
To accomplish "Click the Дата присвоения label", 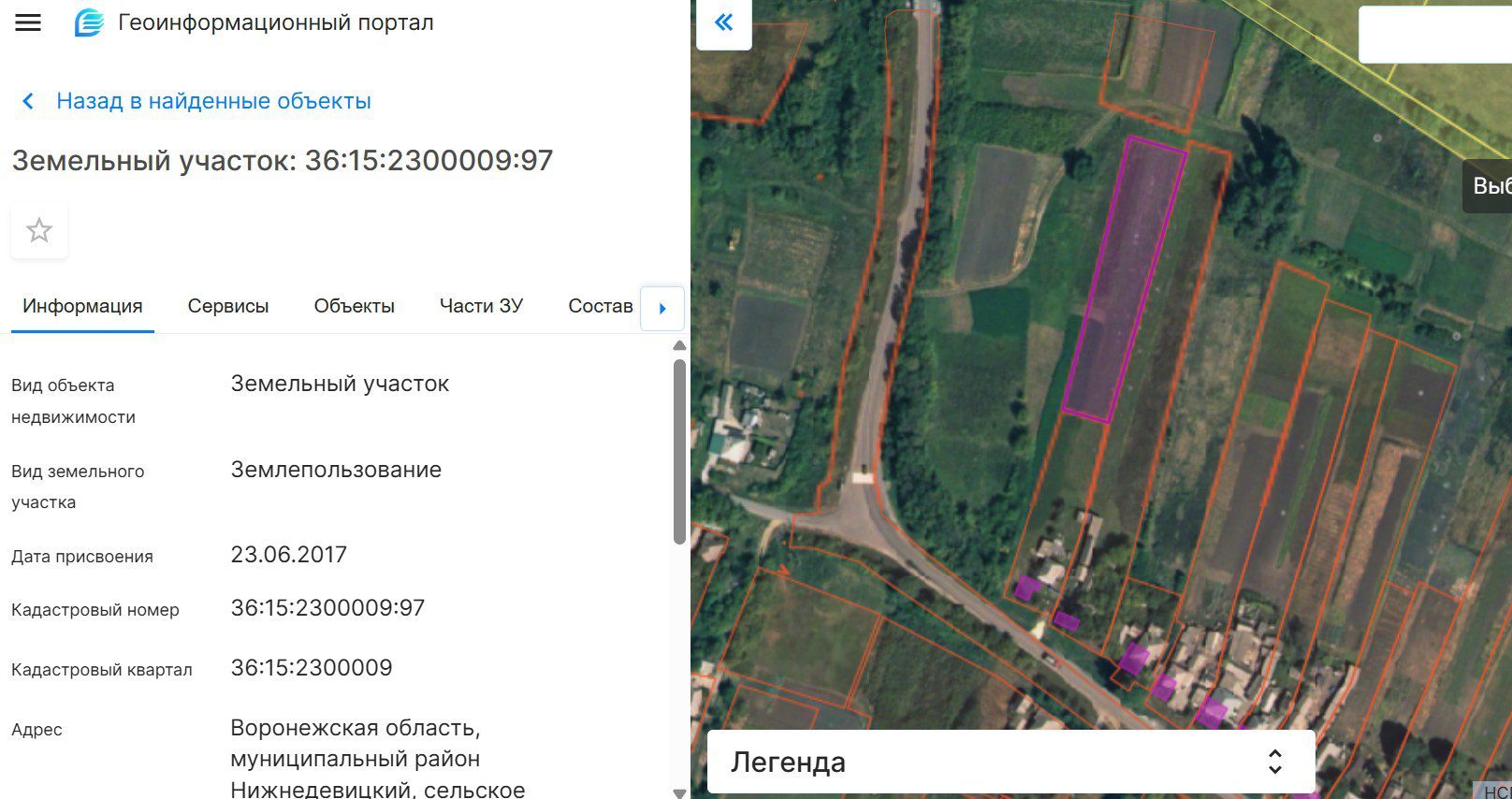I will point(82,557).
